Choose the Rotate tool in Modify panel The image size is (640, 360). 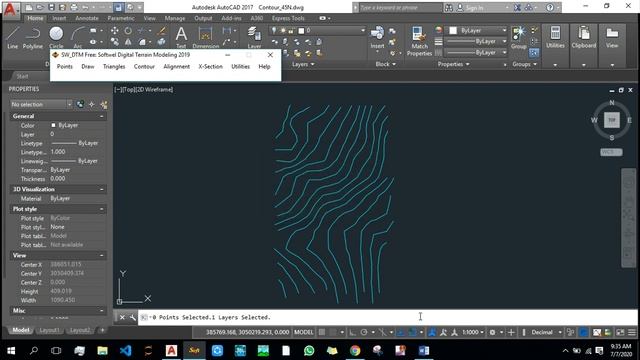[x=128, y=31]
